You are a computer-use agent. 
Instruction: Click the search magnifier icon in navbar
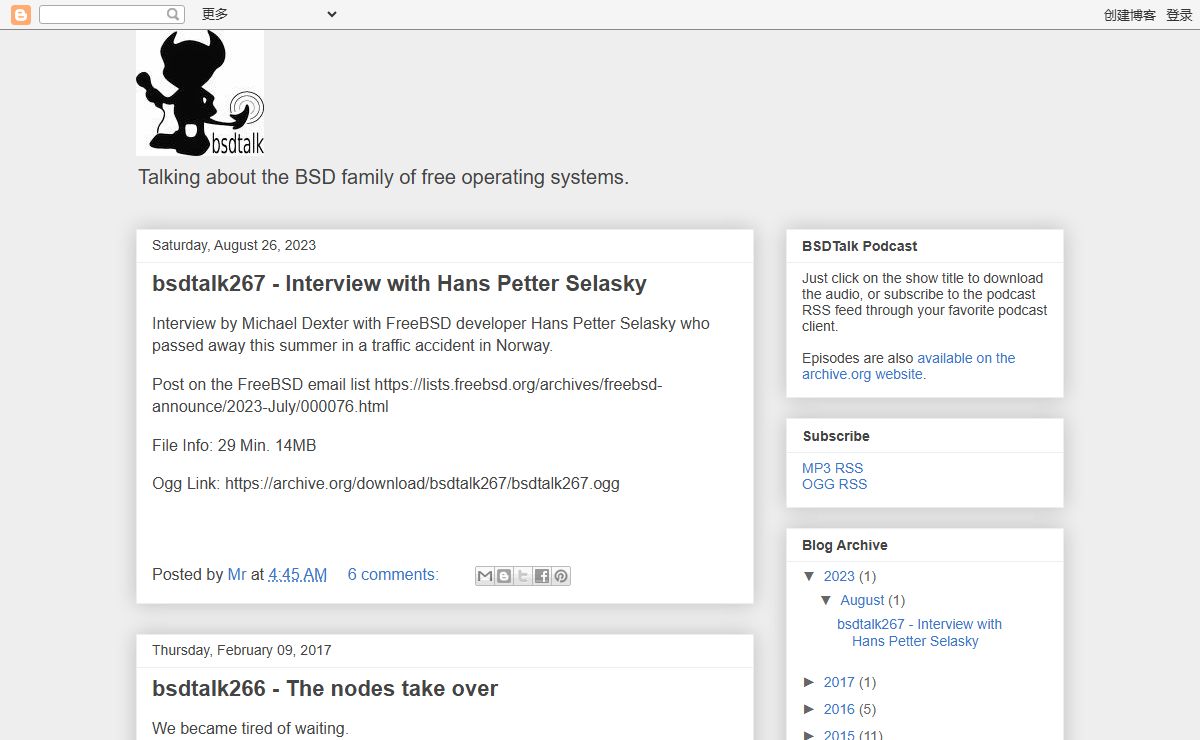174,14
